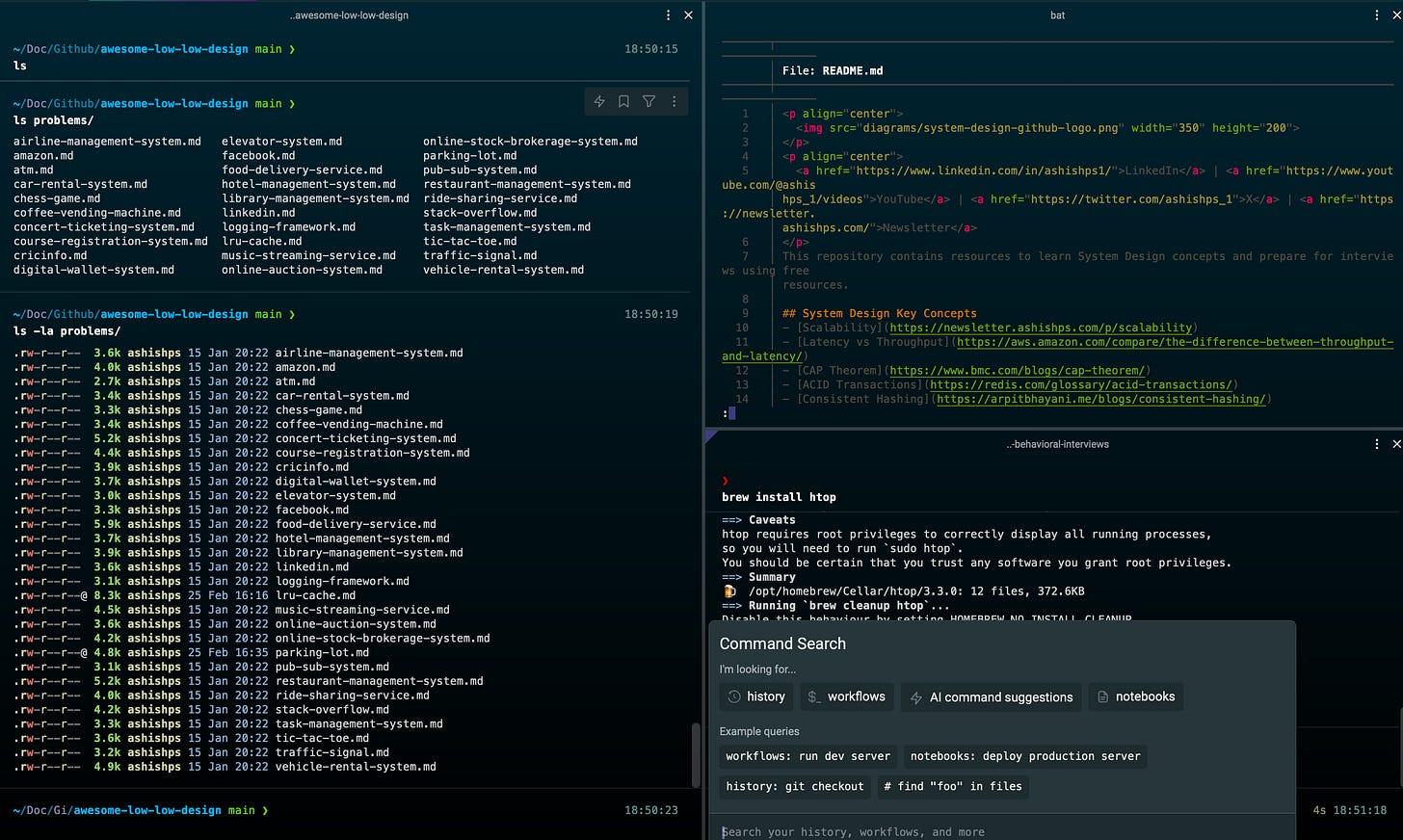Open the bat pane's kebab menu
Screen dimensions: 1403x840
pyautogui.click(x=1376, y=15)
